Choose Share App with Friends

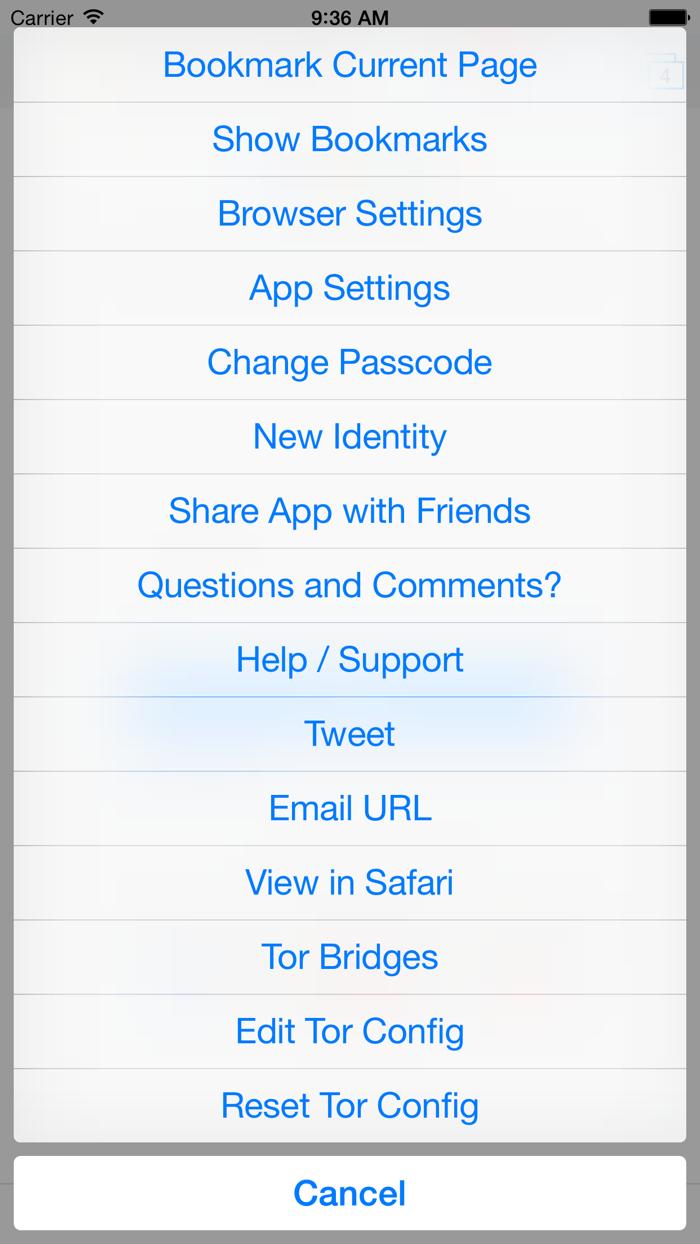(x=350, y=511)
